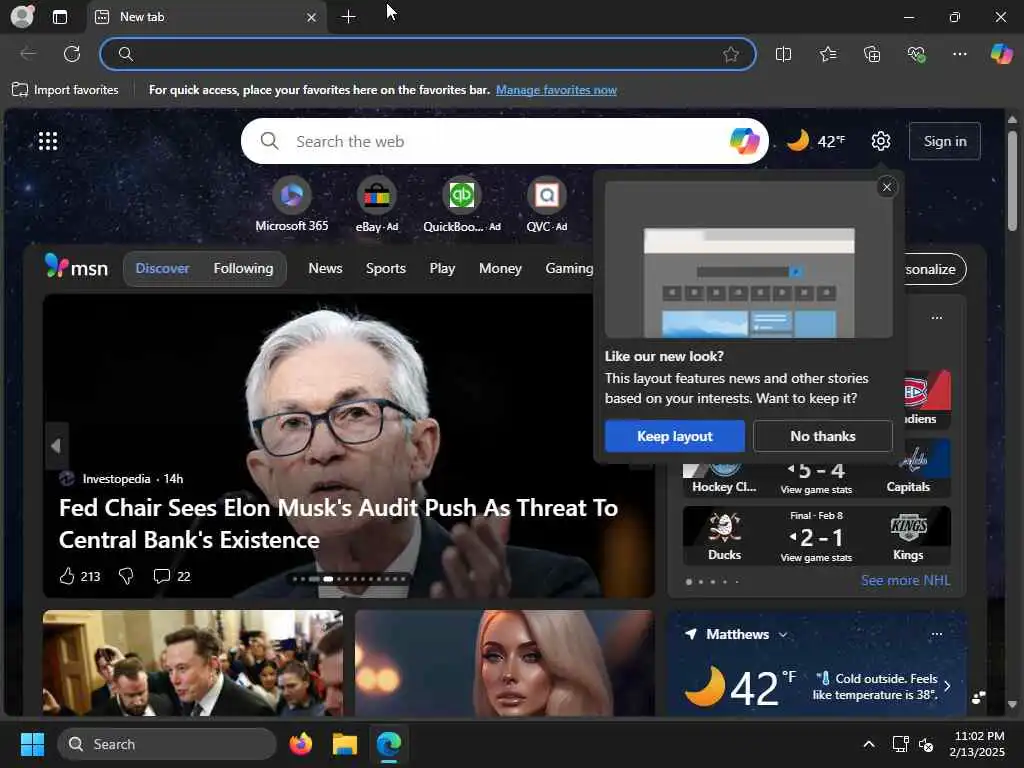Close the new look popup

coord(887,187)
